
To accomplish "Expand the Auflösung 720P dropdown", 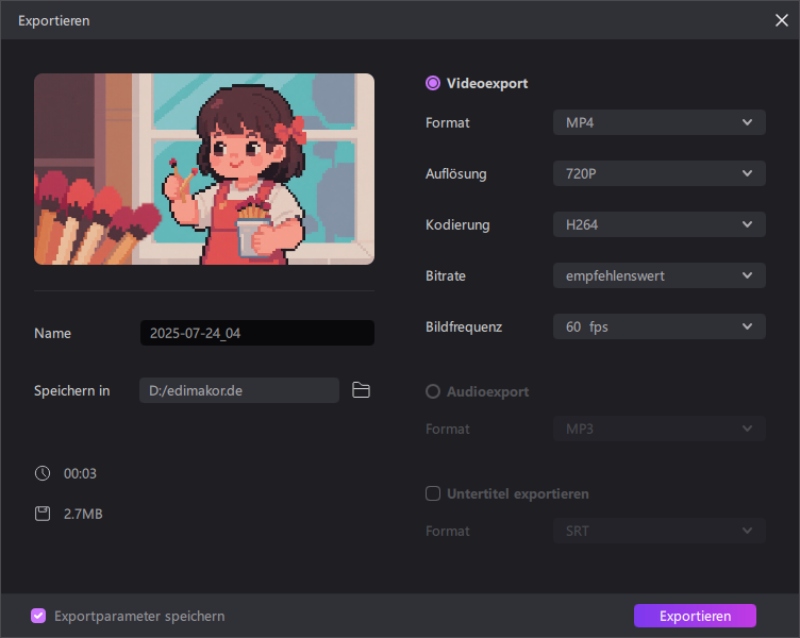I will click(659, 174).
